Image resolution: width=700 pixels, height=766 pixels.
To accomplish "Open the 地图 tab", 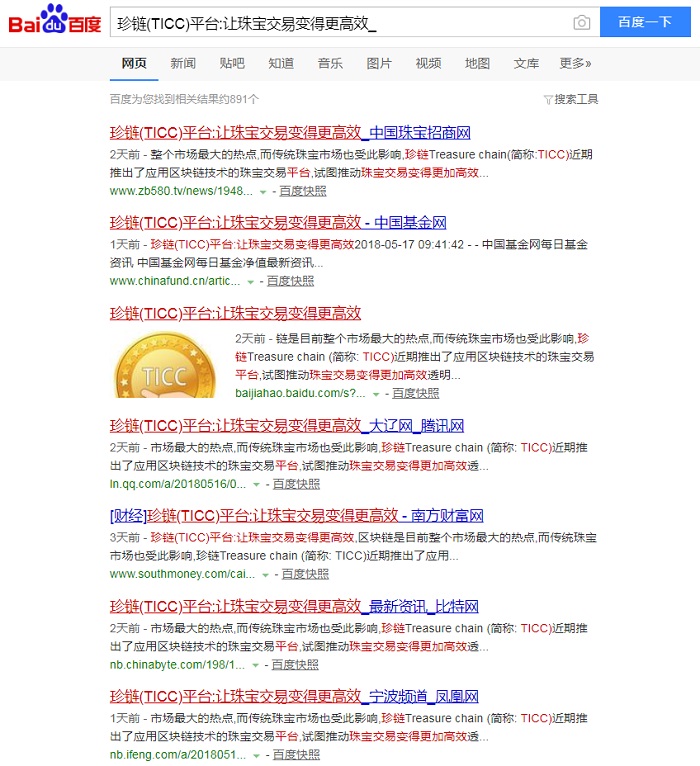I will pos(477,64).
